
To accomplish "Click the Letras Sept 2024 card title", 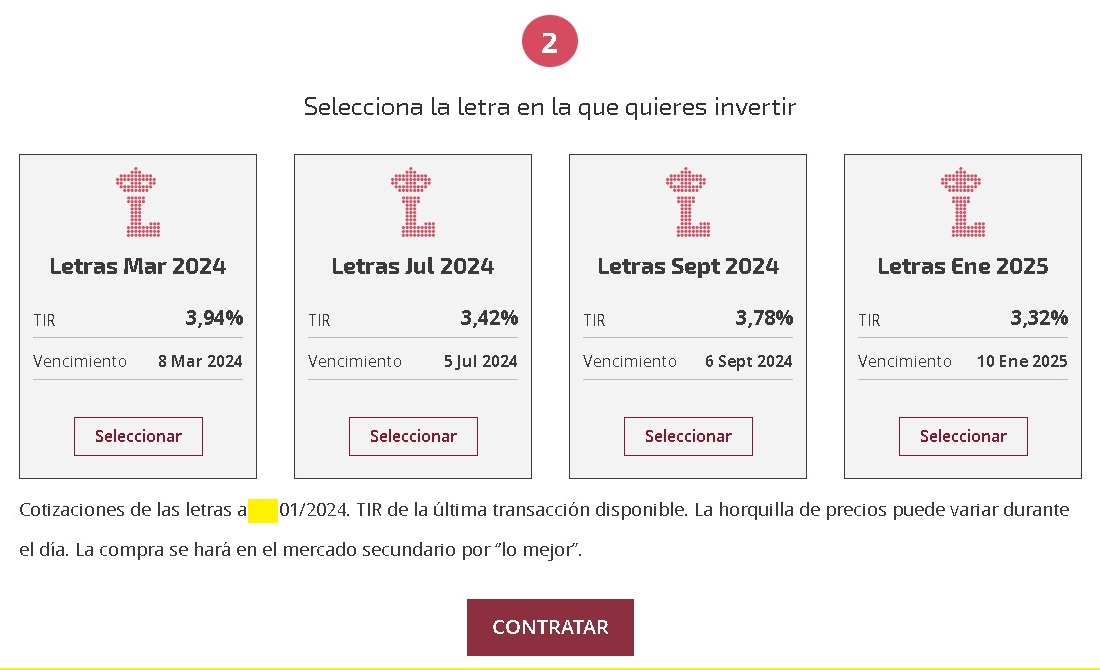I will [688, 267].
